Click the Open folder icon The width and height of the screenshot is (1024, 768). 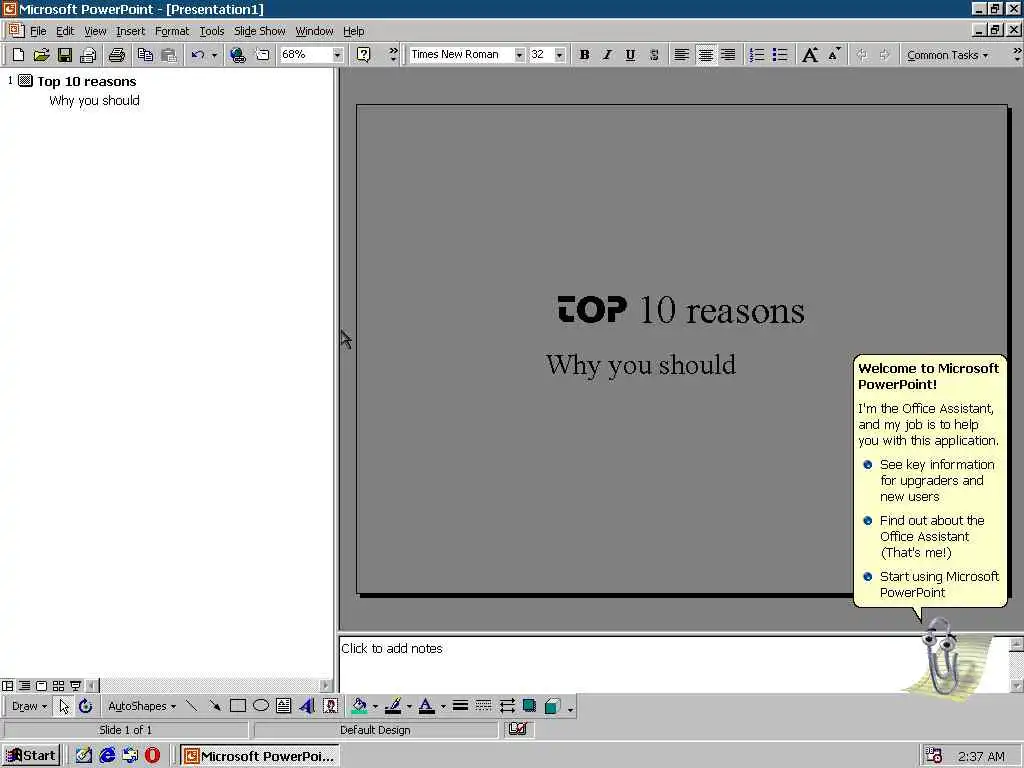41,55
